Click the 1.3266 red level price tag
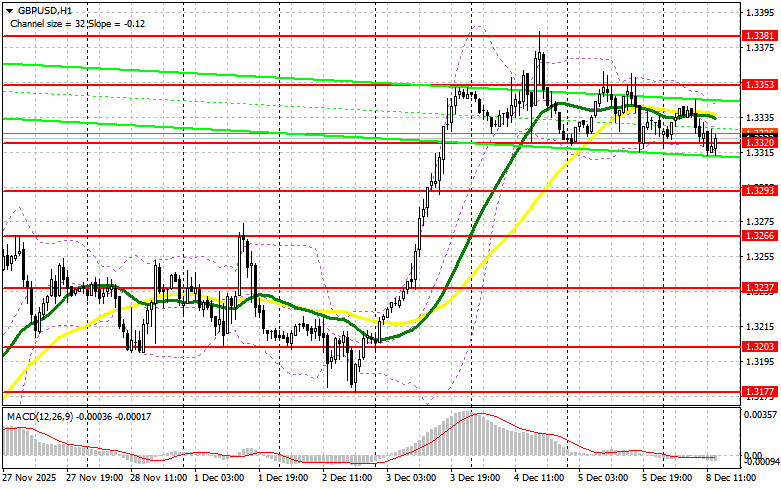 point(760,236)
